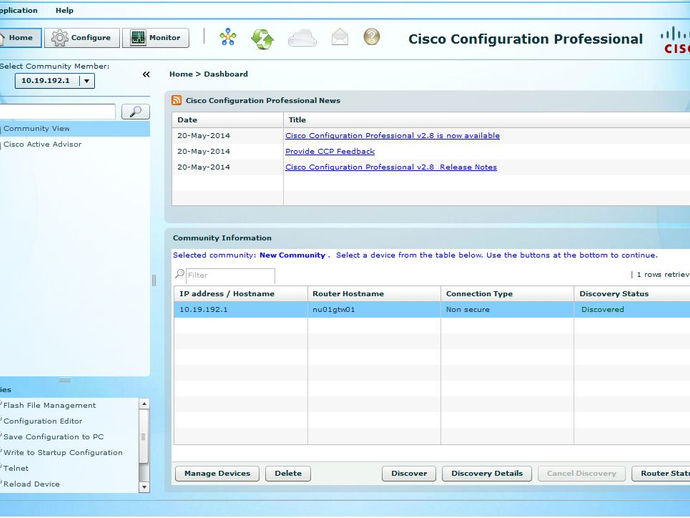Open the Telnet utility
The height and width of the screenshot is (518, 690).
click(16, 468)
